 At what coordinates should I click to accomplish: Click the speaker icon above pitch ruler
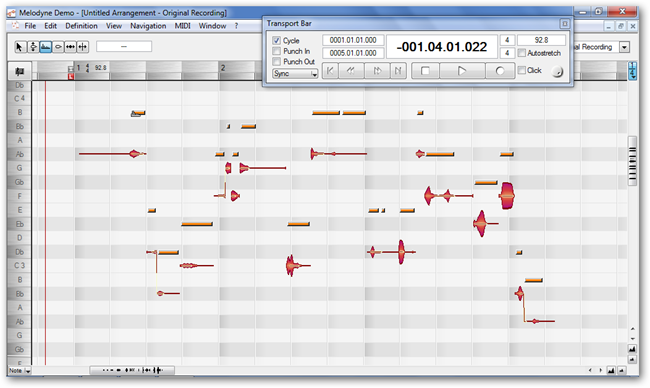pyautogui.click(x=19, y=72)
